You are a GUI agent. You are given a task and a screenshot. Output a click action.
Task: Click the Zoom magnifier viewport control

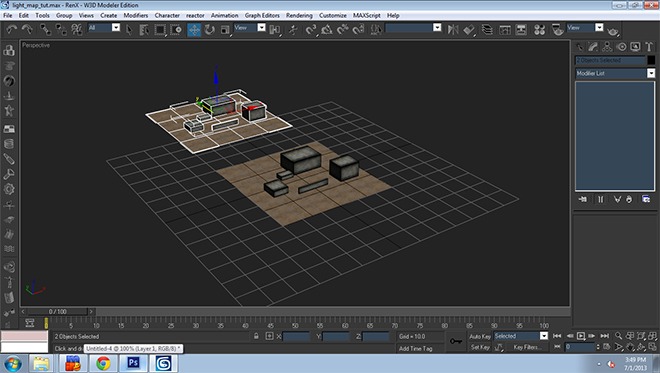tap(618, 336)
